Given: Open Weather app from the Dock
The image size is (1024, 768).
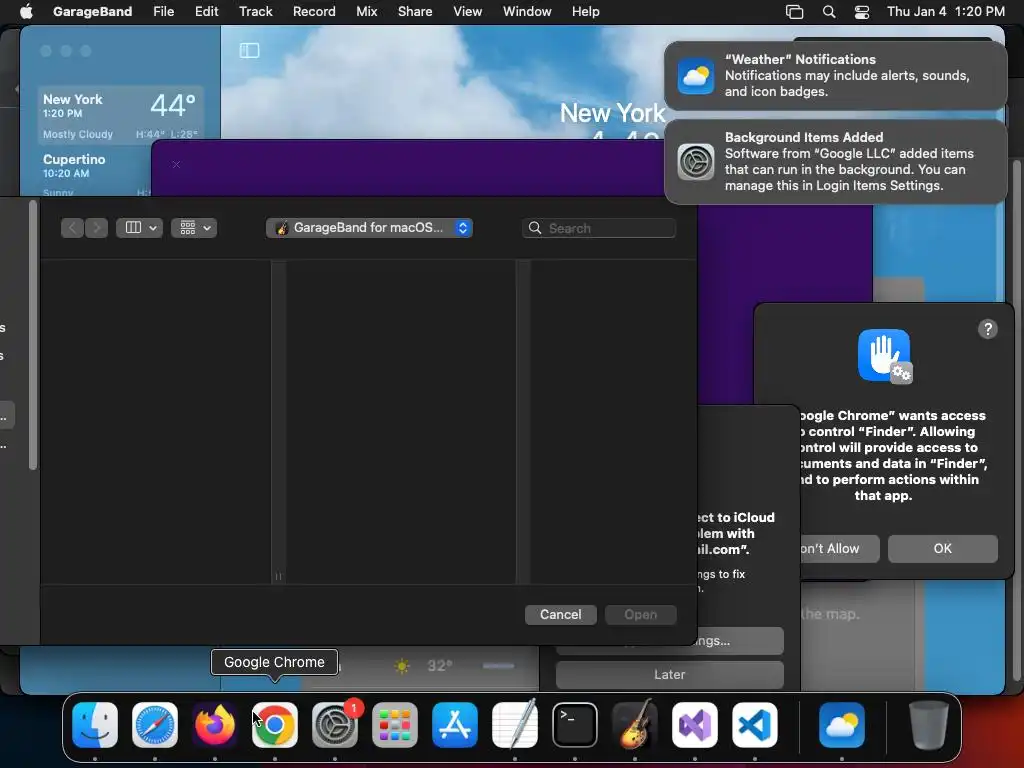Looking at the screenshot, I should [842, 725].
